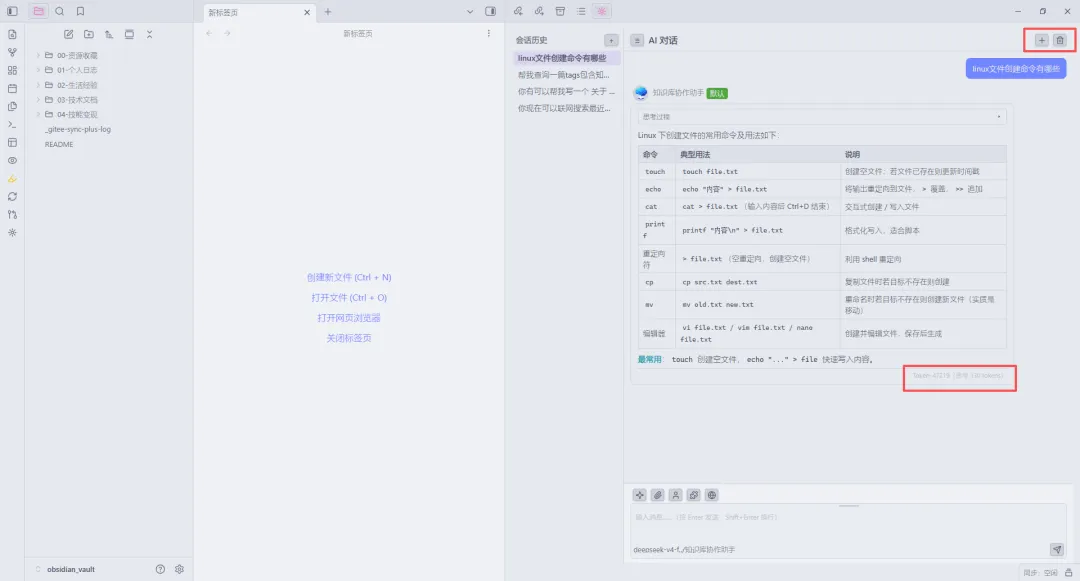The height and width of the screenshot is (581, 1080).
Task: Toggle web search globe icon
Action: [x=712, y=495]
